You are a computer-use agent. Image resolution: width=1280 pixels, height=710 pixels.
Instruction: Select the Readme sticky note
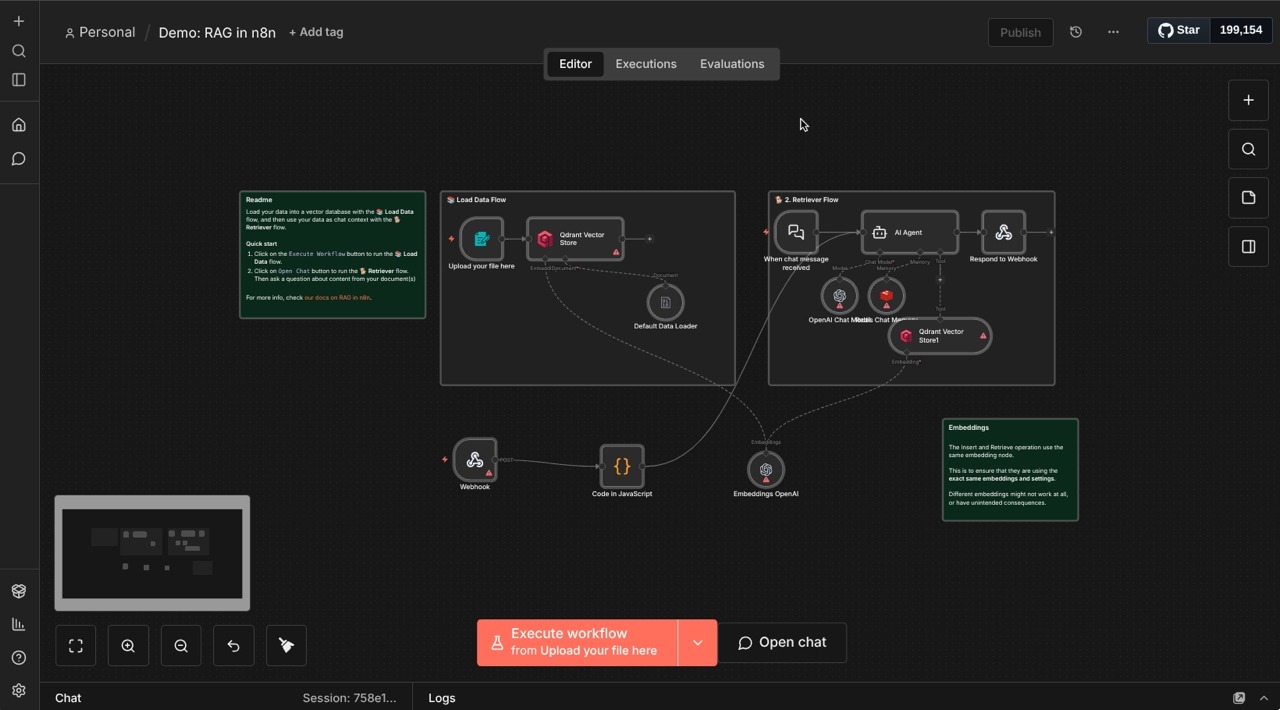coord(333,255)
